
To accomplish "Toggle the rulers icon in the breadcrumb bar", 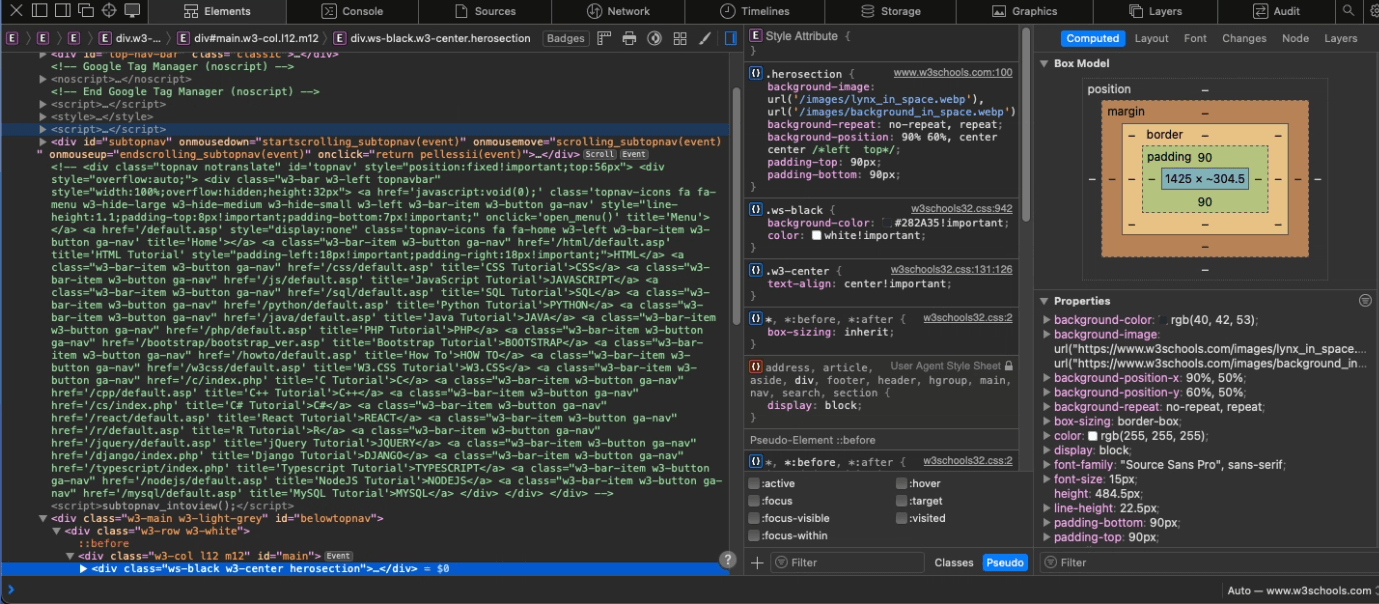I will pos(603,39).
